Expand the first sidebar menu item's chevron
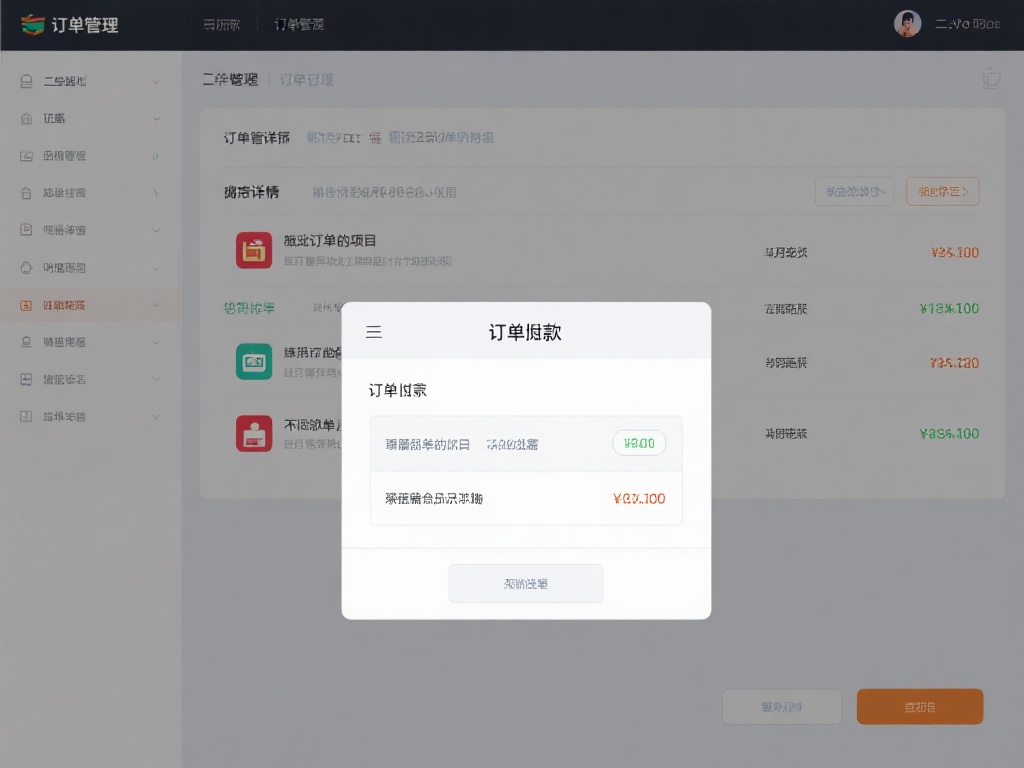Viewport: 1024px width, 768px height. coord(156,81)
